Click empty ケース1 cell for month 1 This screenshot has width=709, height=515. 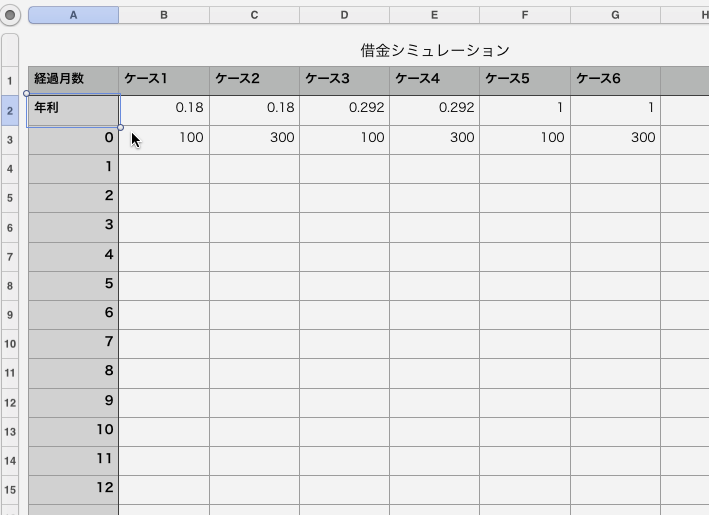click(164, 169)
